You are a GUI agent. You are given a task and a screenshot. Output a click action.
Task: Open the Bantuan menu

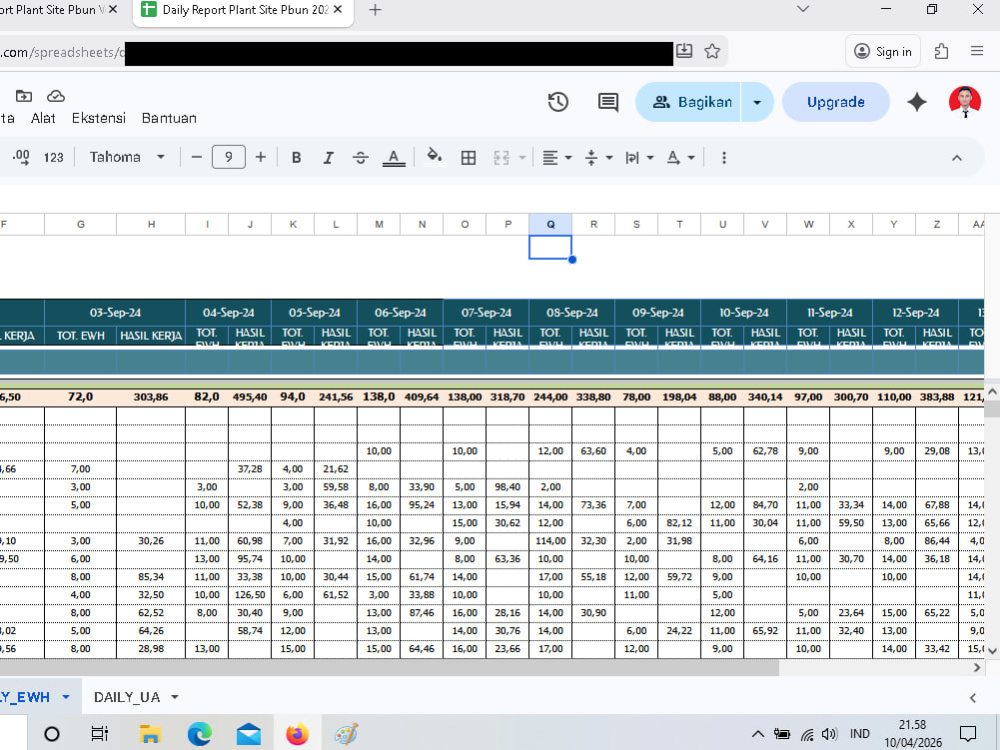(x=169, y=118)
